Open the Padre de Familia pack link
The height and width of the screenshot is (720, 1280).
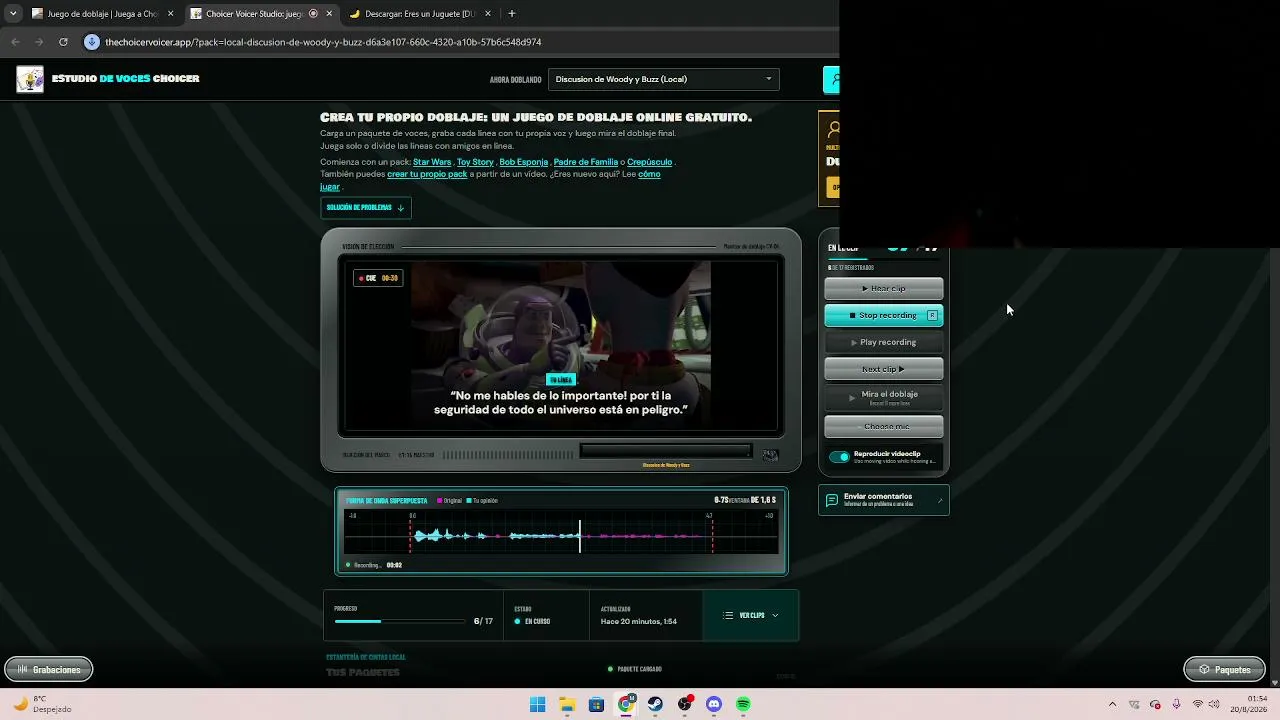coord(586,162)
